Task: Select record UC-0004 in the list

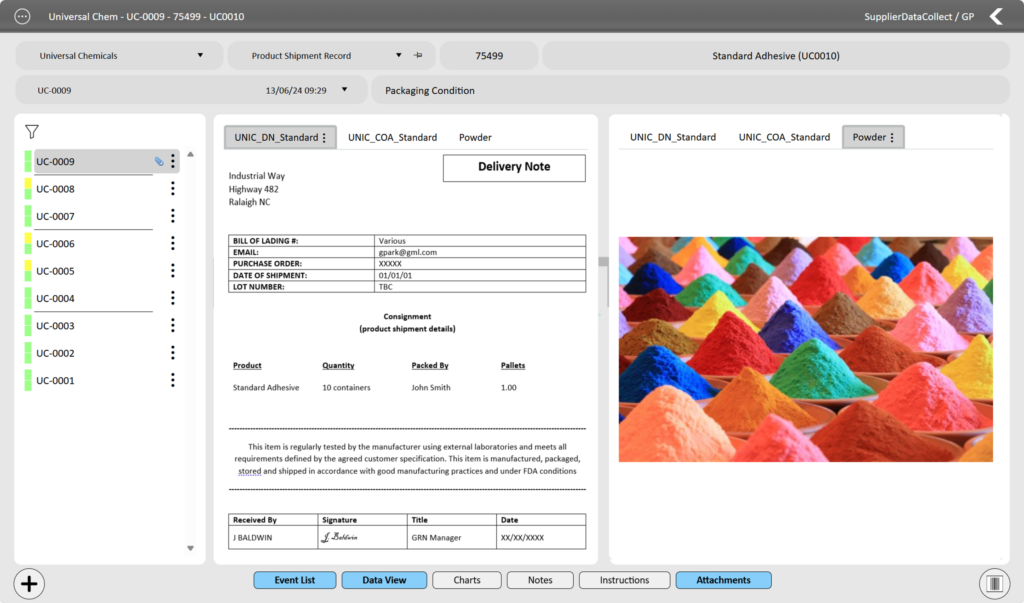Action: [101, 298]
